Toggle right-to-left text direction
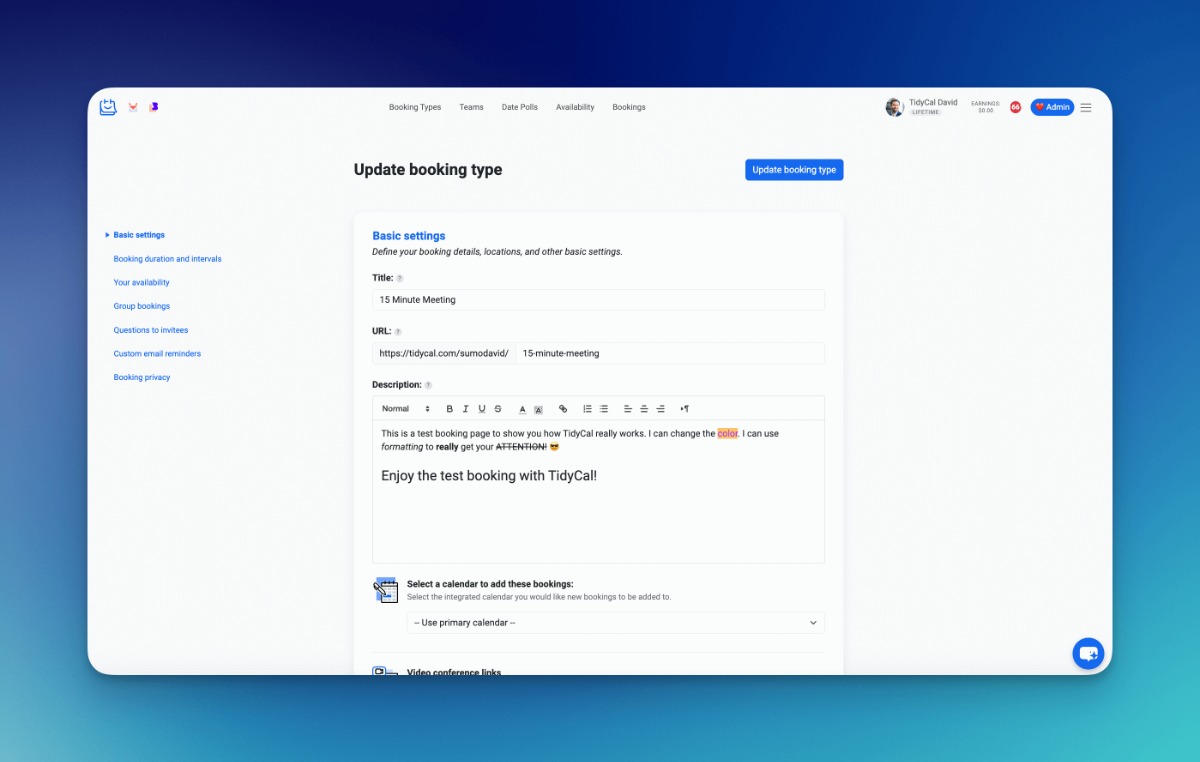 tap(685, 409)
